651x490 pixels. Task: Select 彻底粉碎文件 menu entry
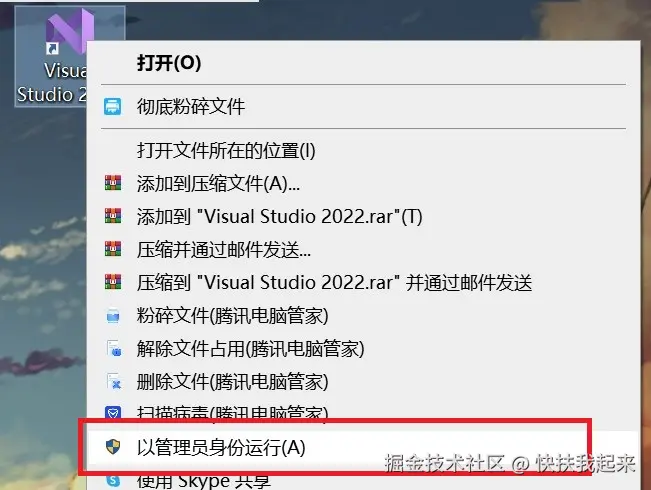(x=363, y=106)
